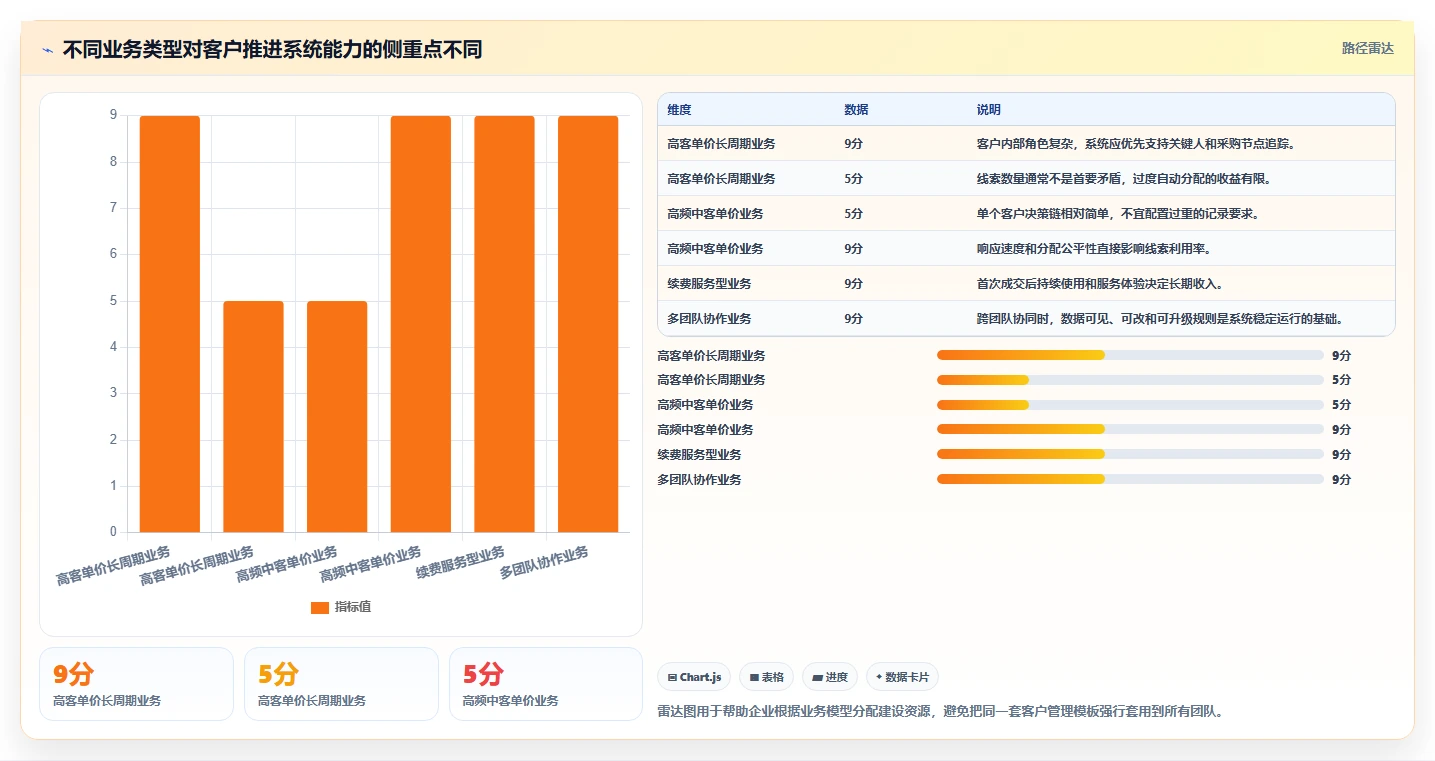Viewport: 1435px width, 761px height.
Task: Click the 多团队协作业务 bar in the chart
Action: [x=588, y=324]
